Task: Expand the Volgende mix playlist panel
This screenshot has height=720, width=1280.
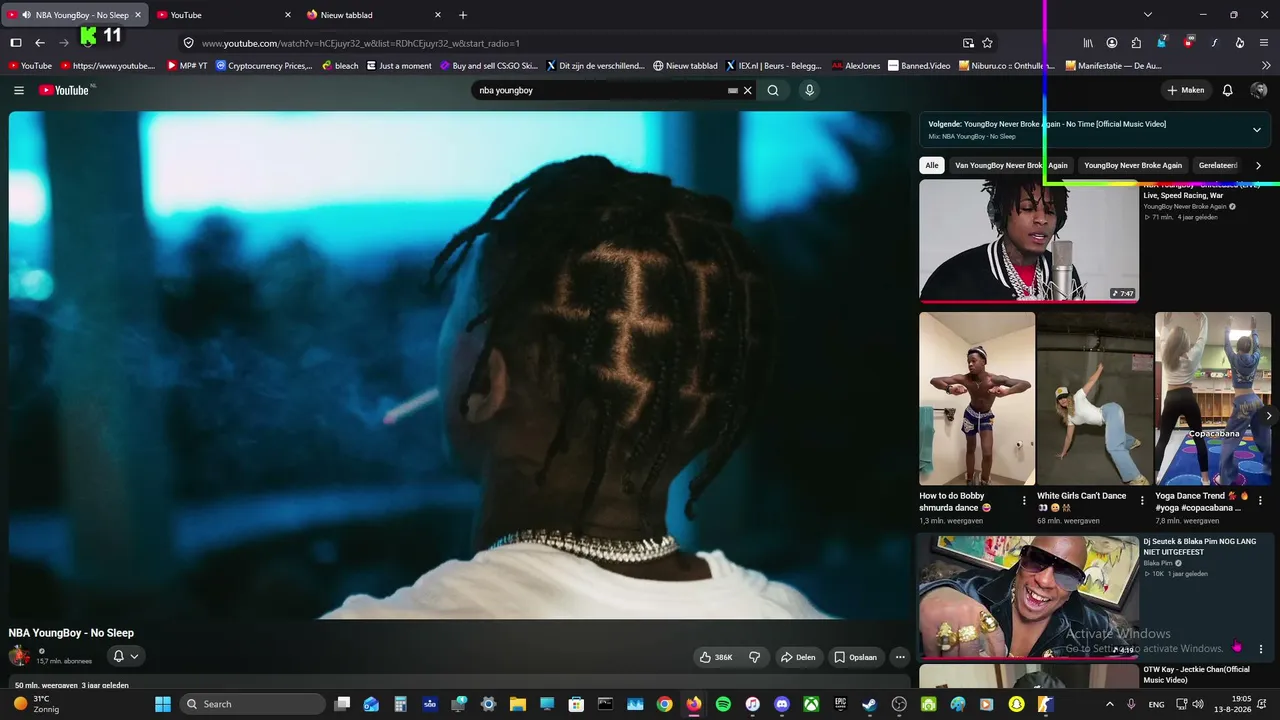Action: (x=1257, y=129)
